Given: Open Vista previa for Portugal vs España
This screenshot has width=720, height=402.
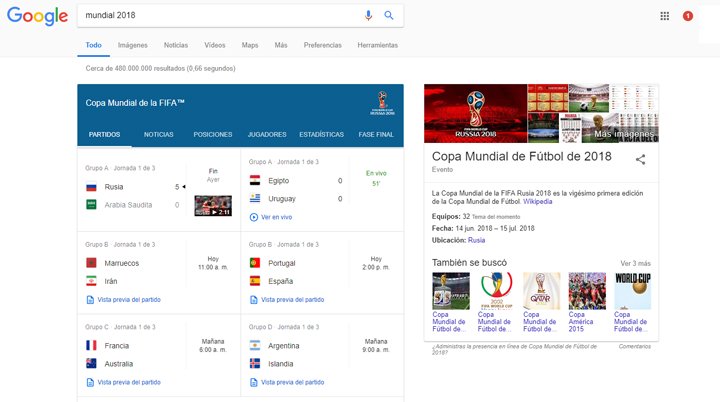Looking at the screenshot, I should (x=292, y=300).
